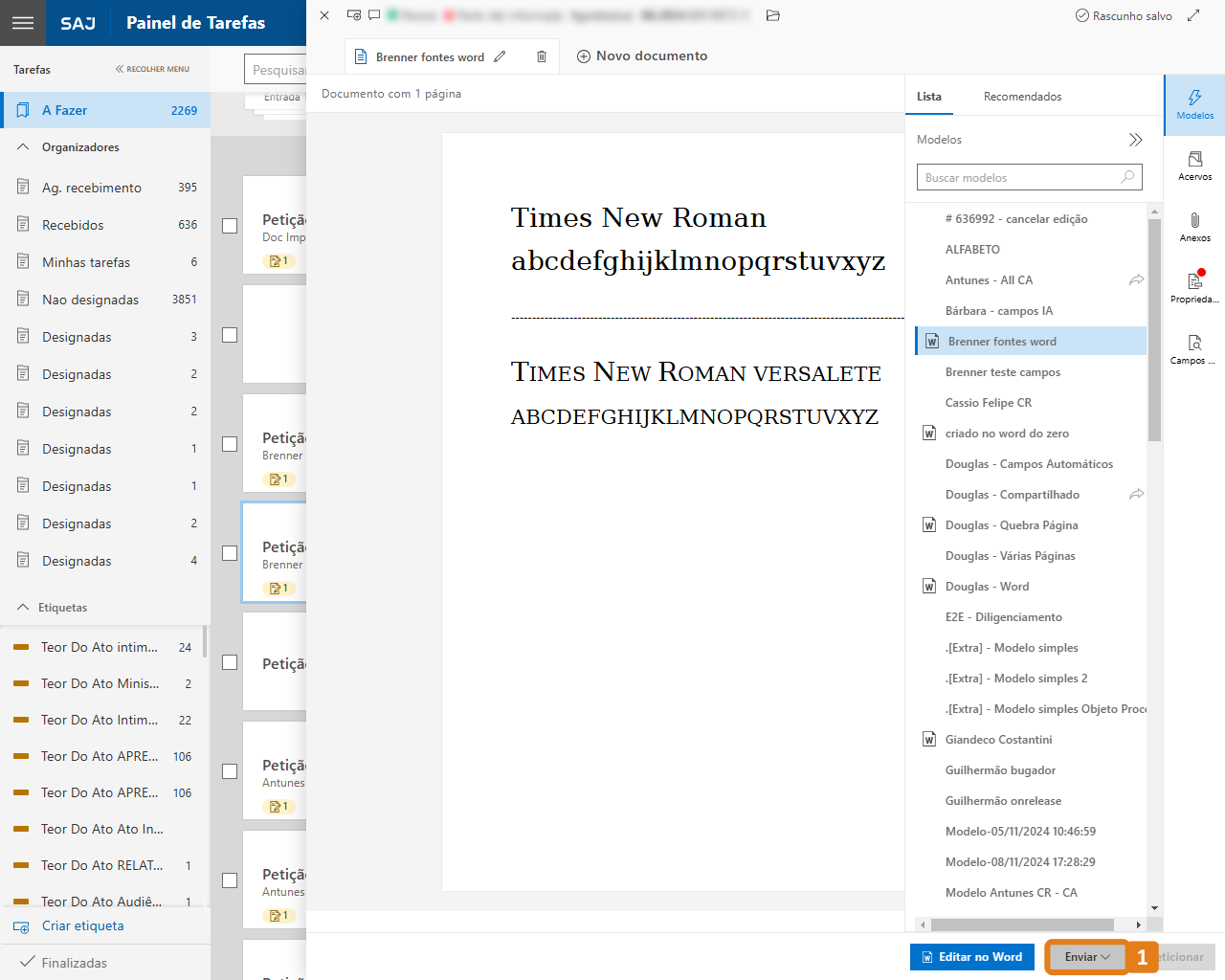Select the checkbox beside the Antunes petition
The width and height of the screenshot is (1225, 980).
pyautogui.click(x=230, y=771)
